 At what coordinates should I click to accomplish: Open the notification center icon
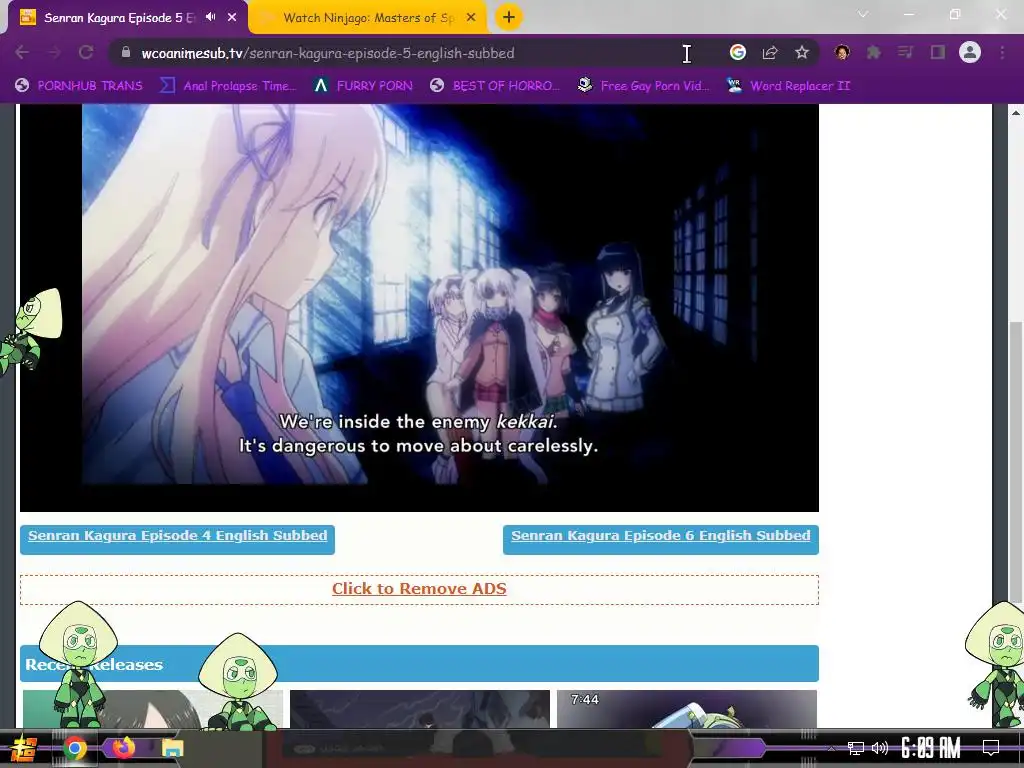pyautogui.click(x=991, y=748)
